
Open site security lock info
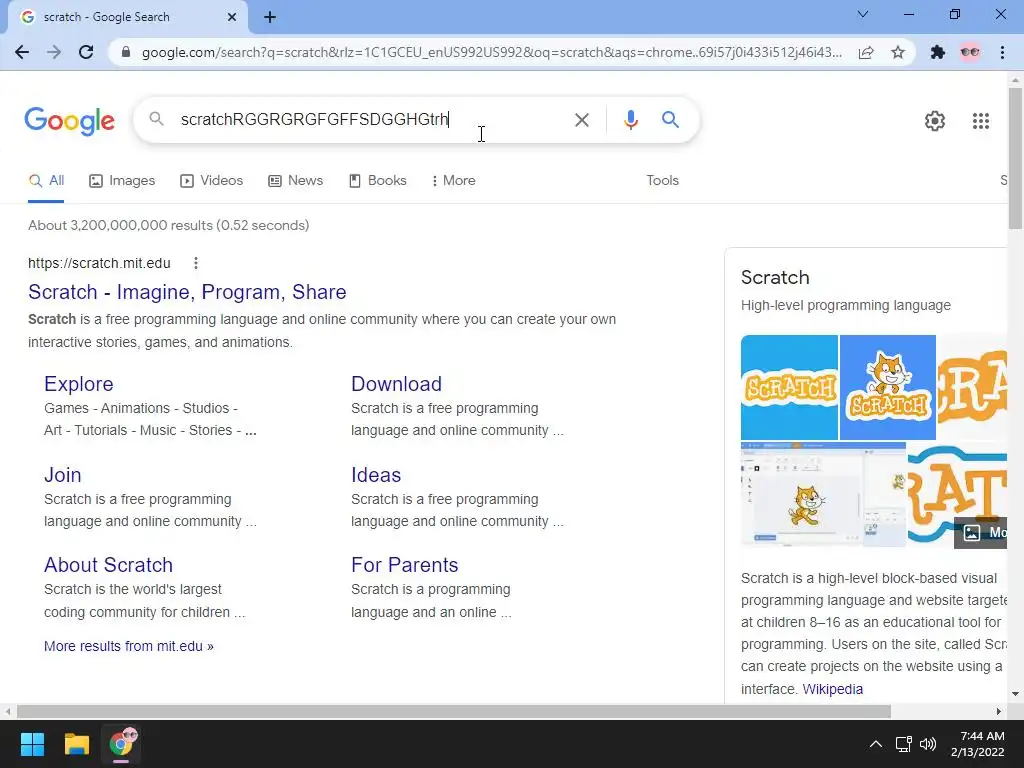[x=126, y=52]
